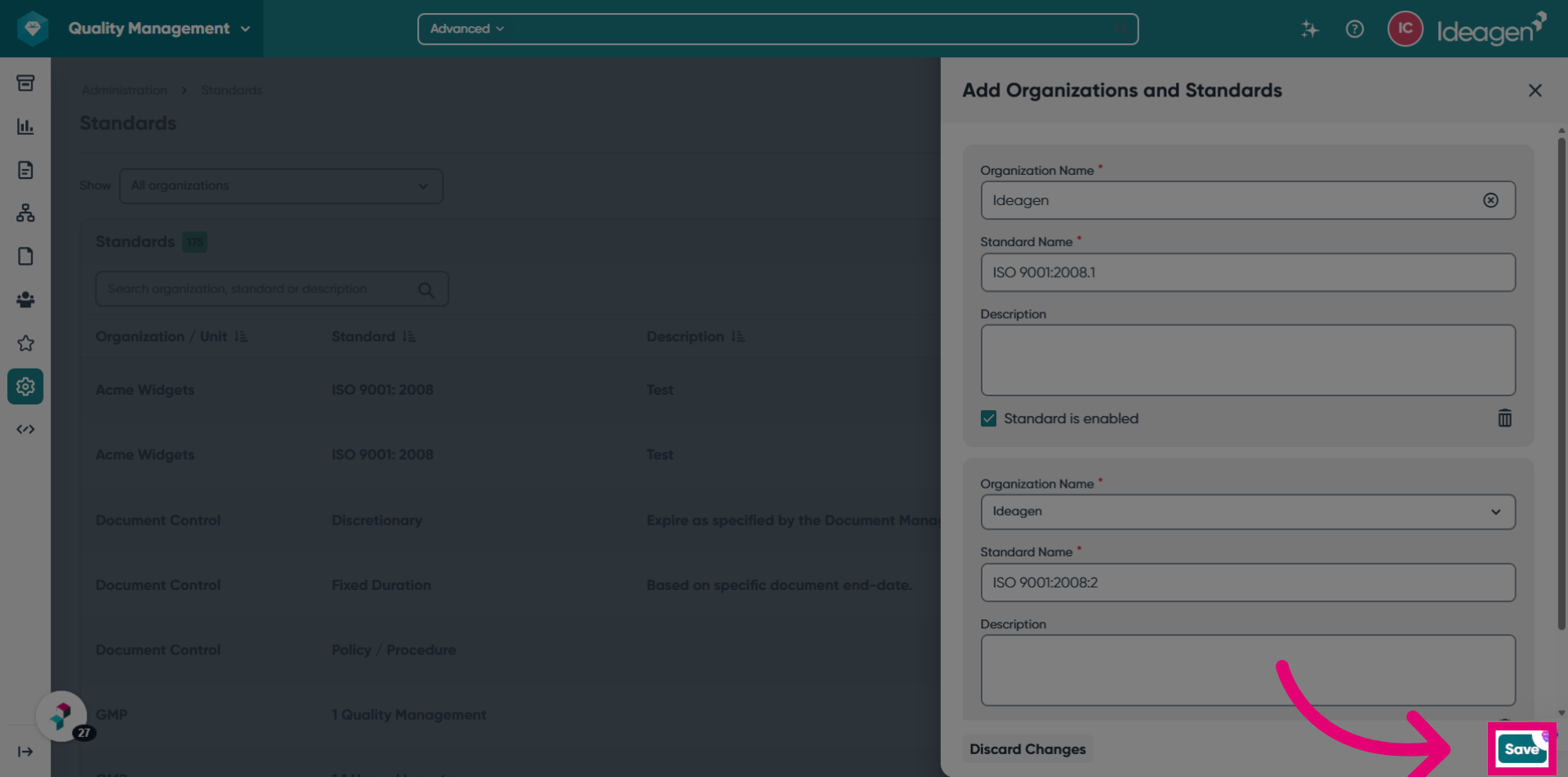
Task: Open the administration gear sidebar icon
Action: point(25,386)
